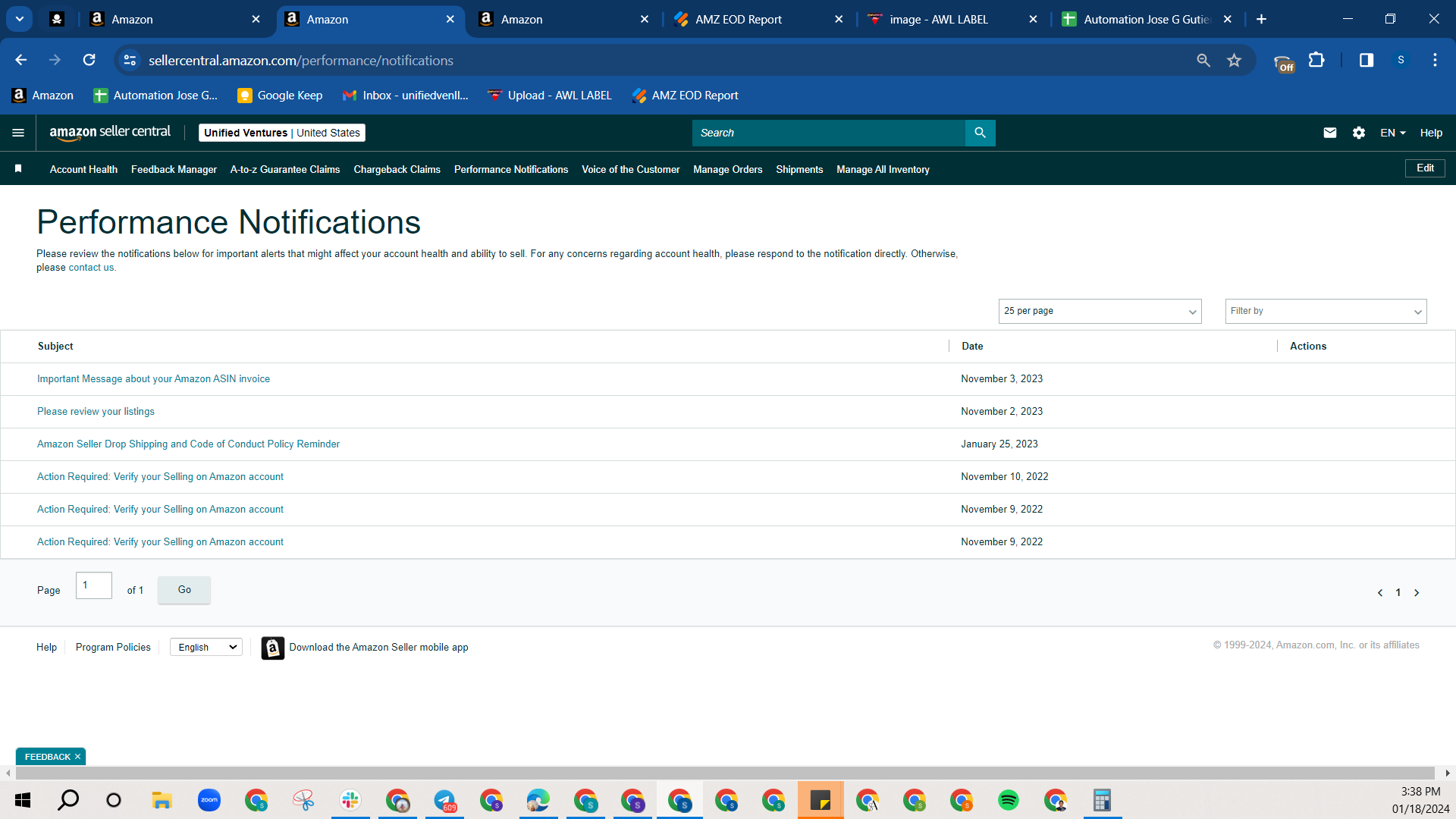The width and height of the screenshot is (1456, 819).
Task: Click the tab search dropdown arrow
Action: 20,19
